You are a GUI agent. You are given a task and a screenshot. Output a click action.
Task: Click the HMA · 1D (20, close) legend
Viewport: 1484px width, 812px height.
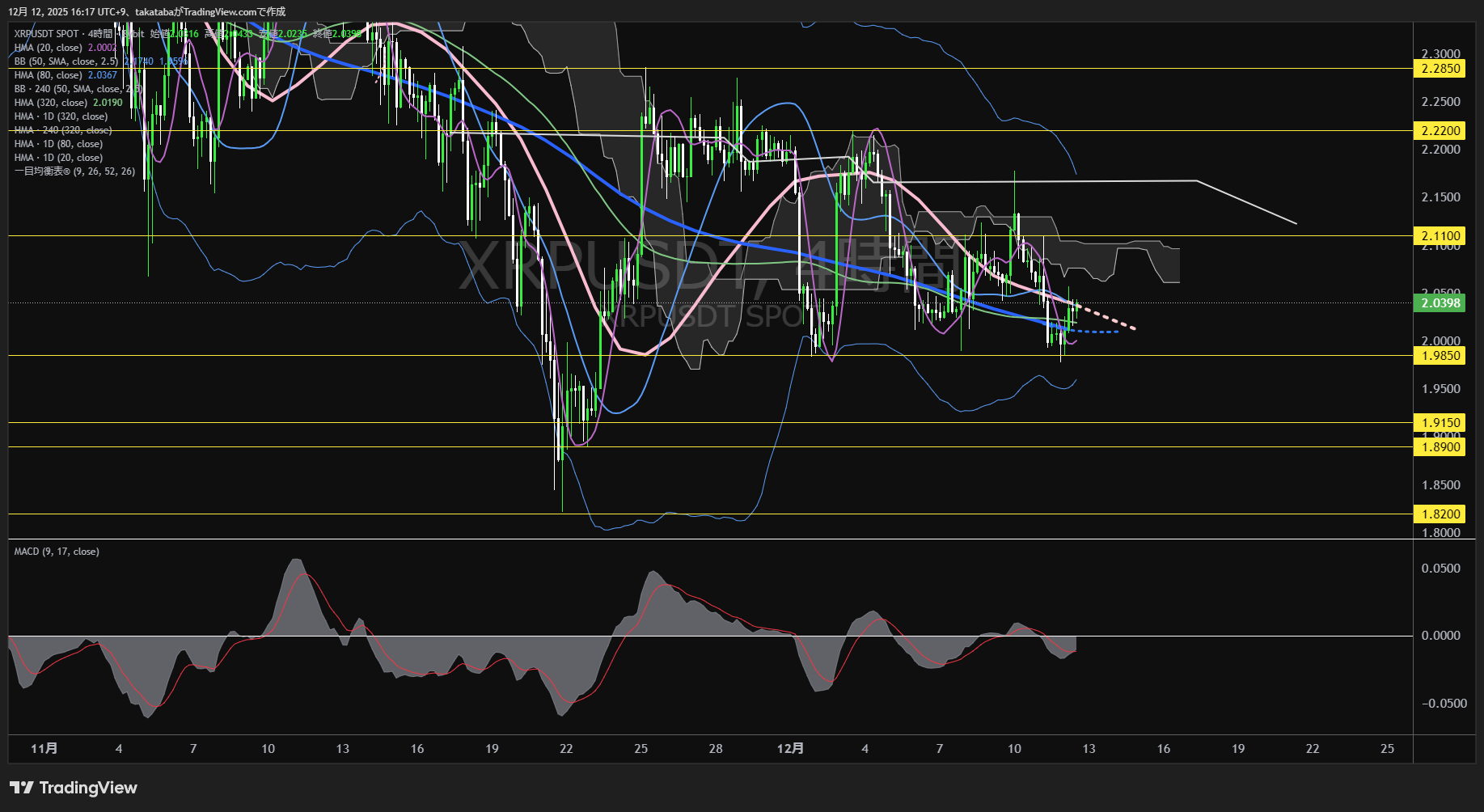[x=58, y=158]
